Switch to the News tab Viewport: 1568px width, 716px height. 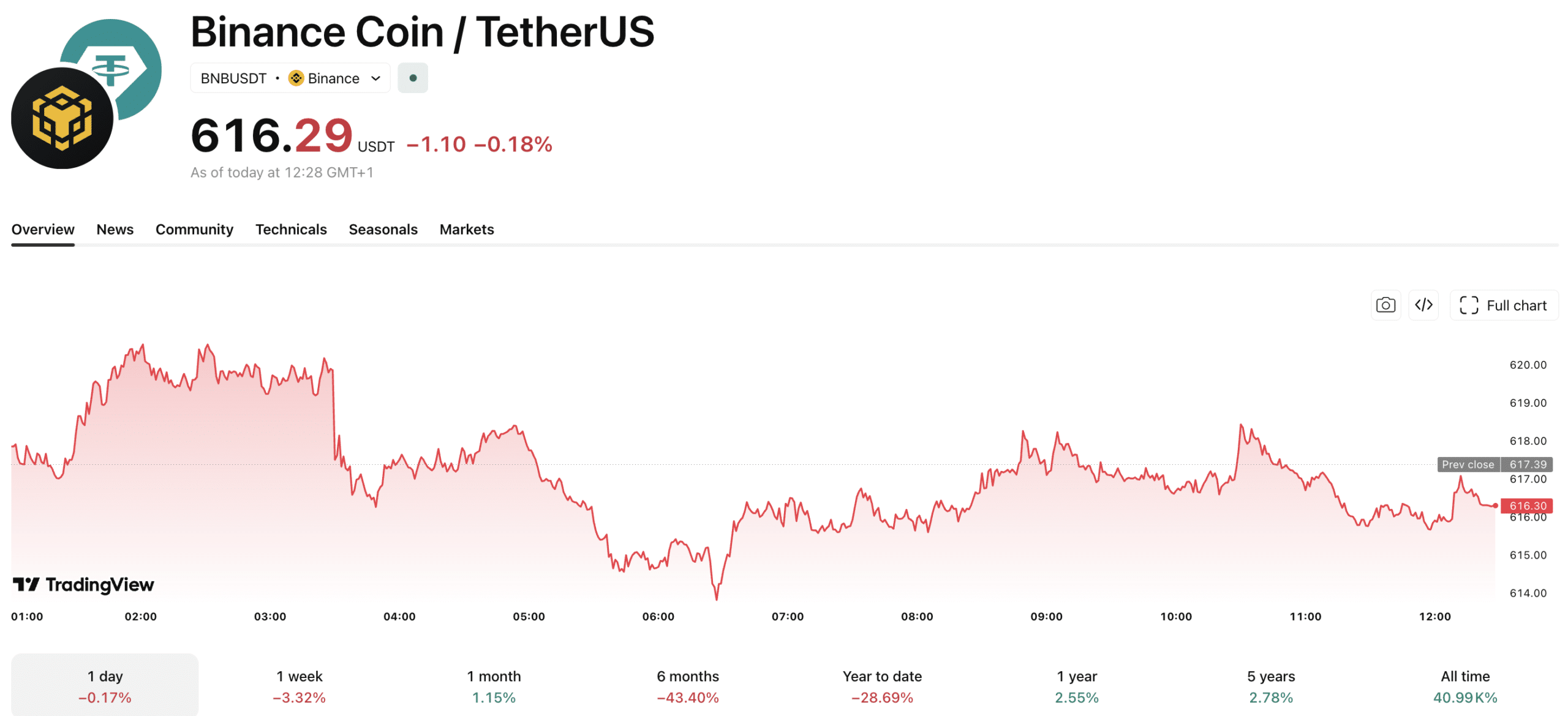click(115, 229)
